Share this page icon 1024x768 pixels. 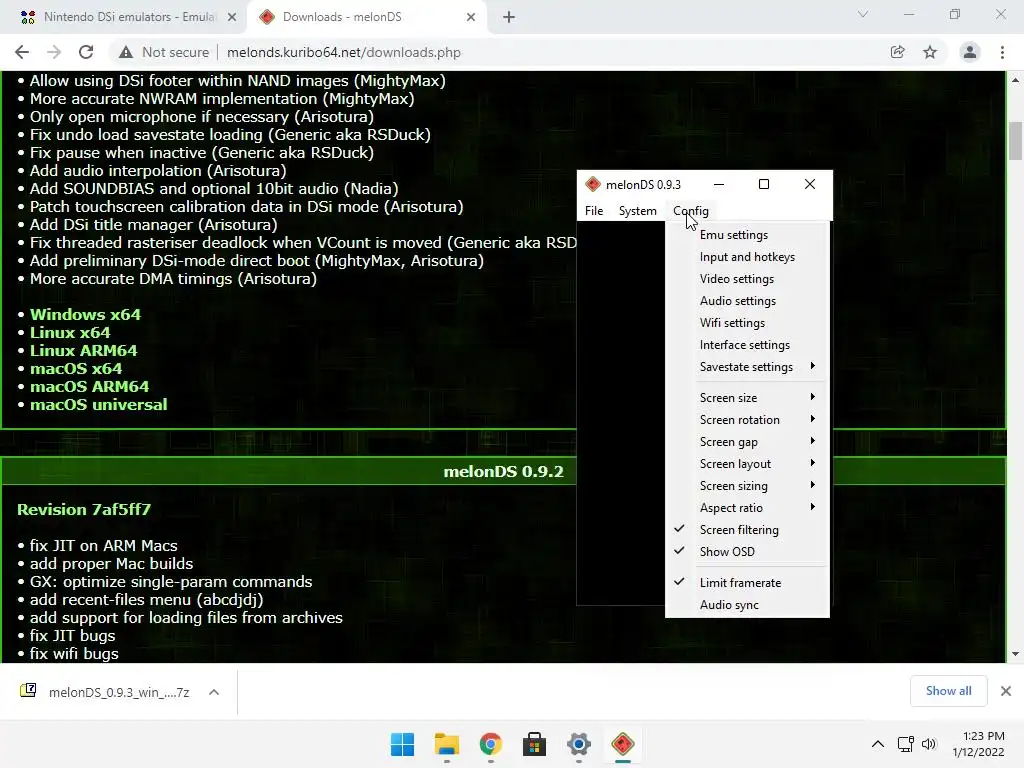[x=898, y=52]
